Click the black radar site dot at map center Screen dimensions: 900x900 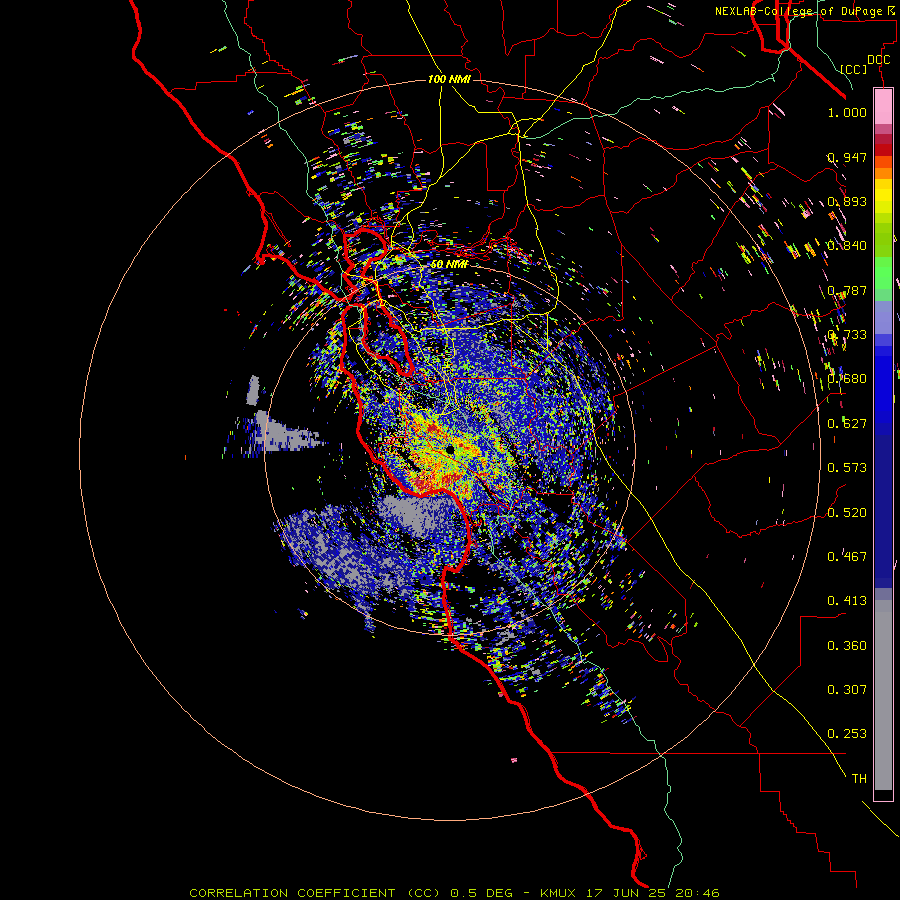point(451,449)
